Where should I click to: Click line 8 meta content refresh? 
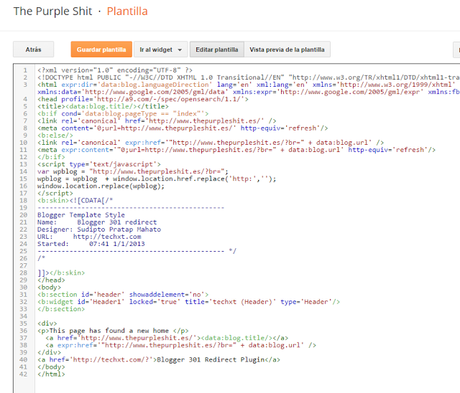(183, 128)
